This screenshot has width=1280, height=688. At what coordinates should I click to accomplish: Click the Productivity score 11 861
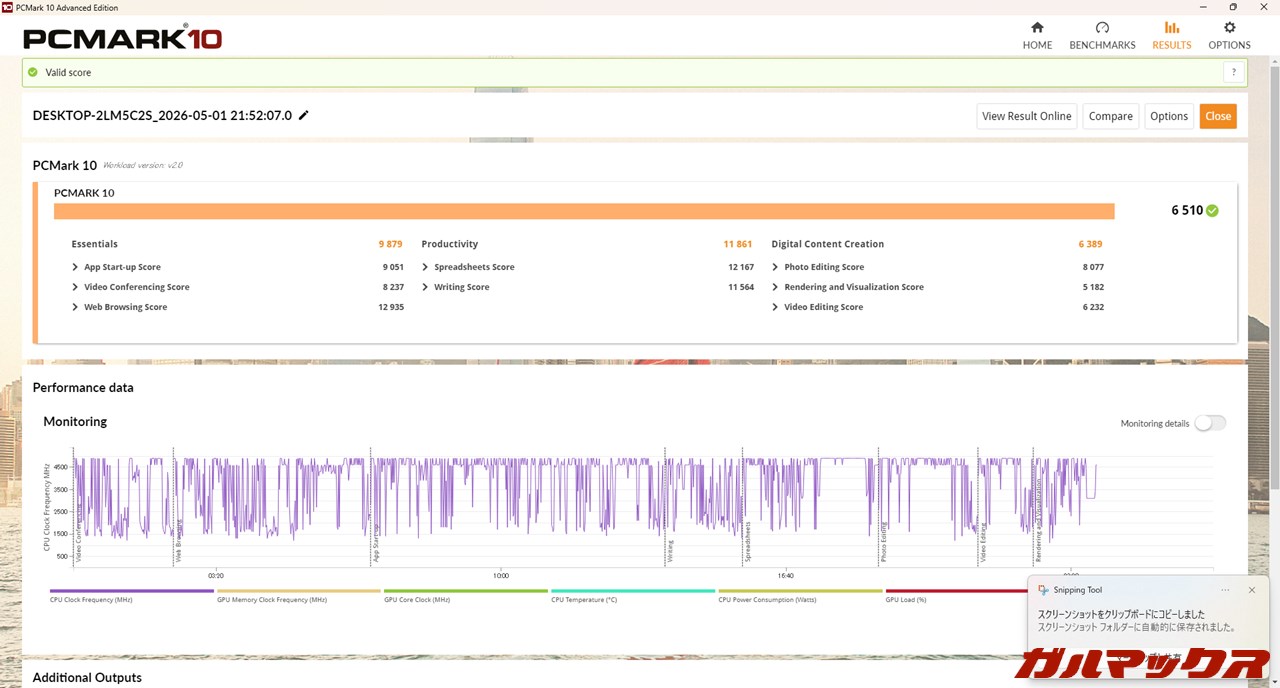pos(738,244)
